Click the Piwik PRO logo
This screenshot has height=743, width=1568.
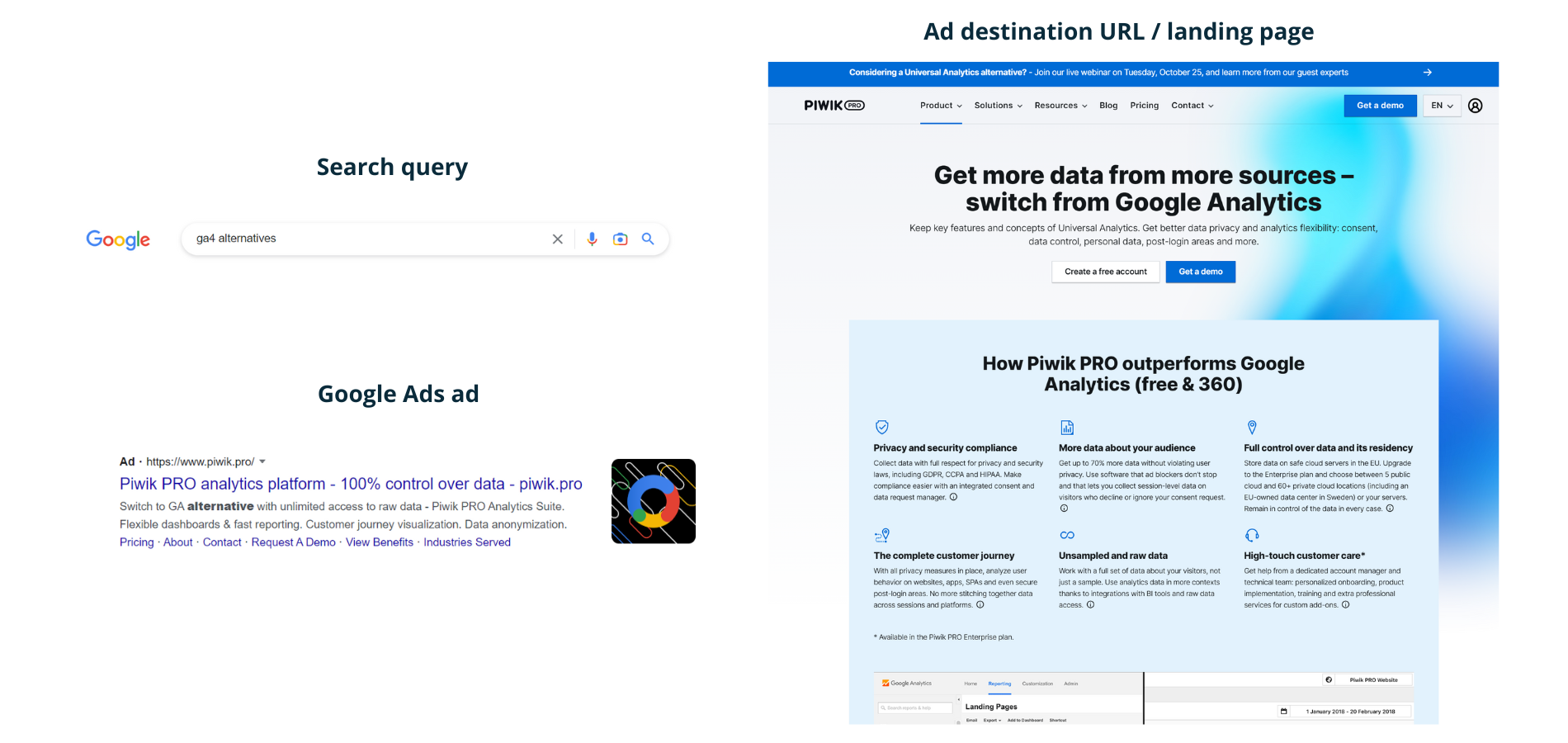[x=834, y=106]
